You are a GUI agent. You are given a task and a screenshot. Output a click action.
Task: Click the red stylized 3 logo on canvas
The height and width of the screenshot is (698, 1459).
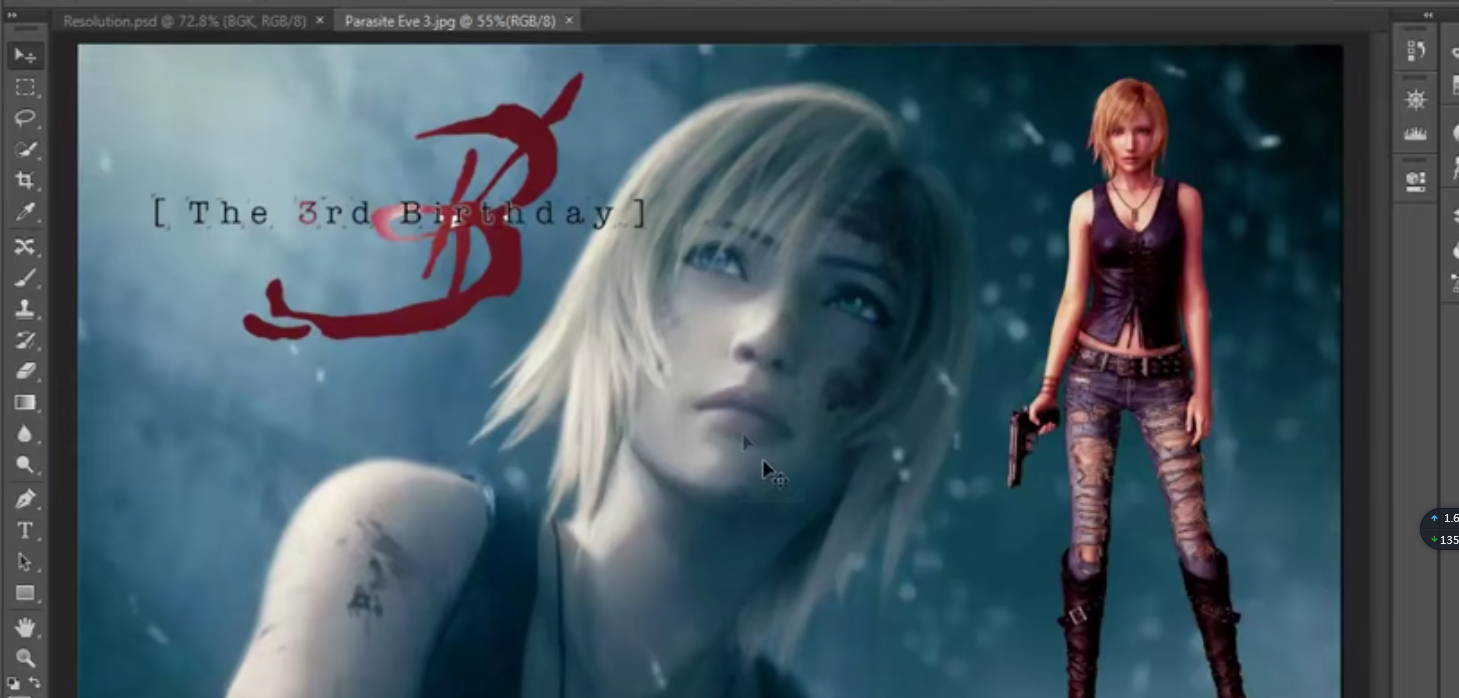[x=412, y=208]
